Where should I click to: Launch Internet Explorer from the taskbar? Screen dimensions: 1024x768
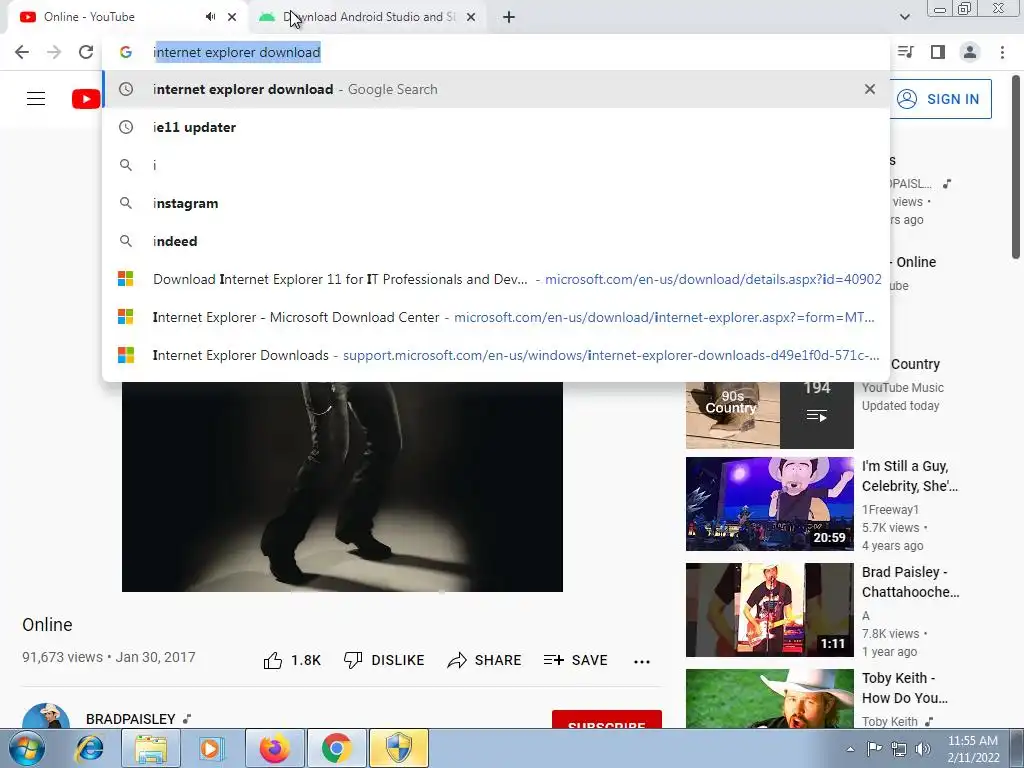[89, 748]
